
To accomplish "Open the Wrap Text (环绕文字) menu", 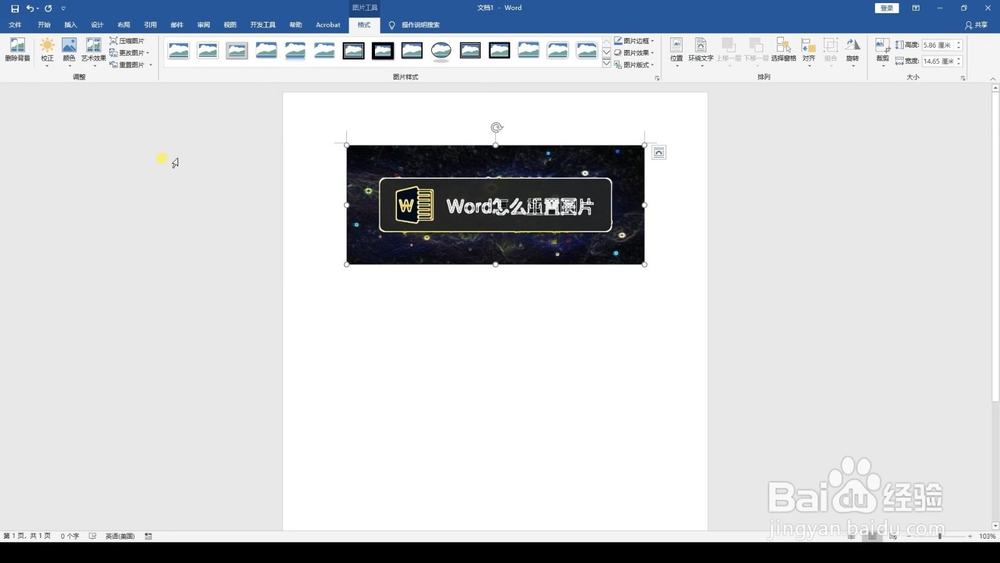I will tap(701, 51).
